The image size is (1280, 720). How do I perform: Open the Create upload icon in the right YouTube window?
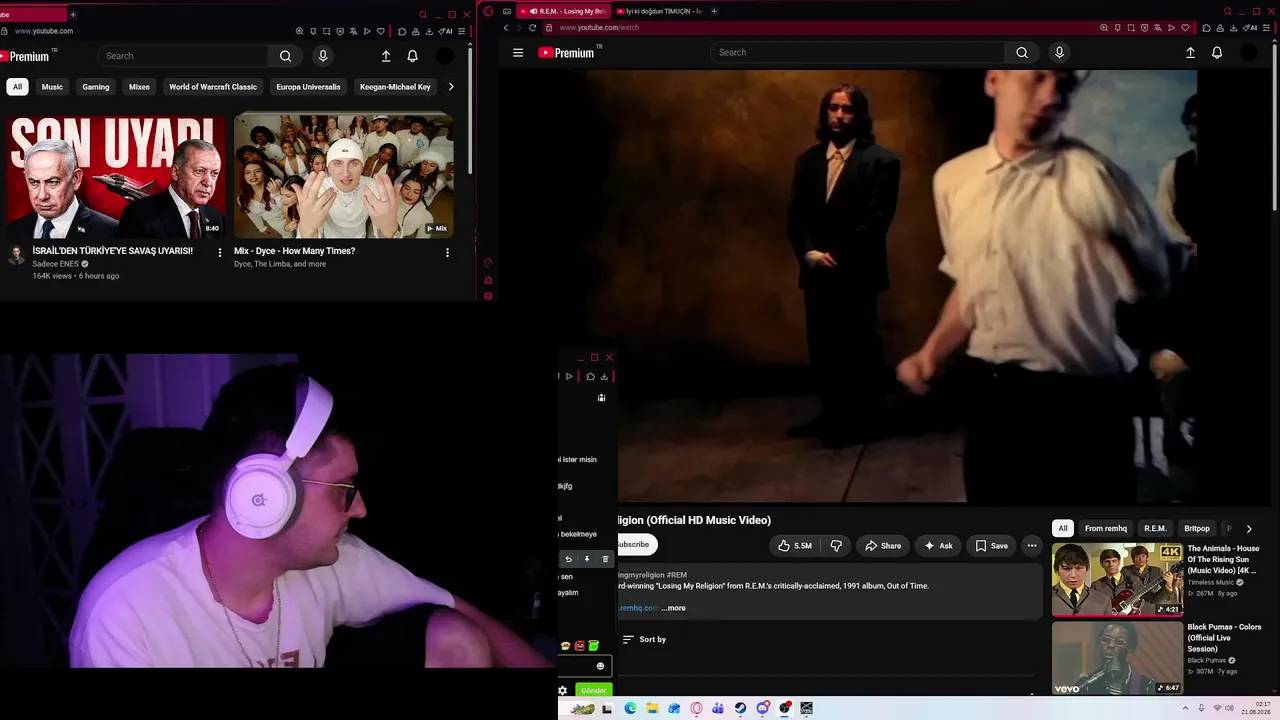click(x=1190, y=53)
